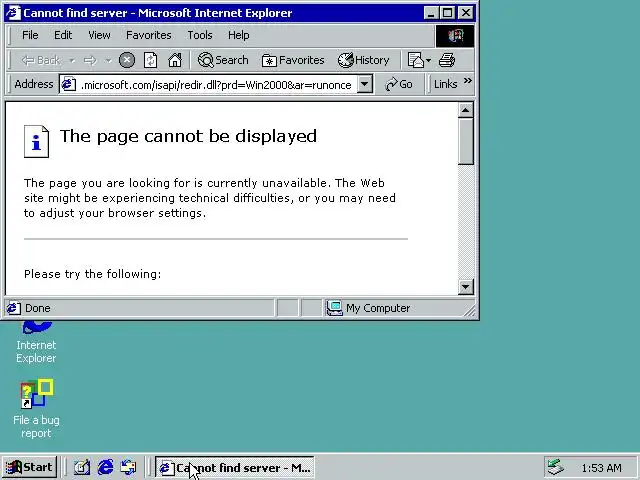Click the vertical scrollbar thumb
Image resolution: width=640 pixels, height=480 pixels.
coord(466,141)
